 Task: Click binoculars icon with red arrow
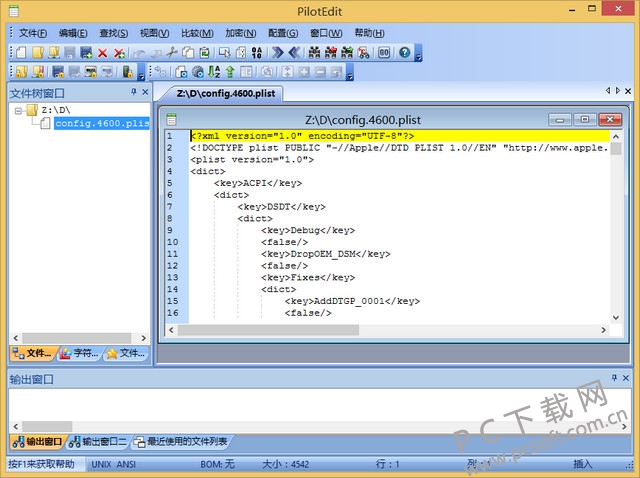coord(331,53)
